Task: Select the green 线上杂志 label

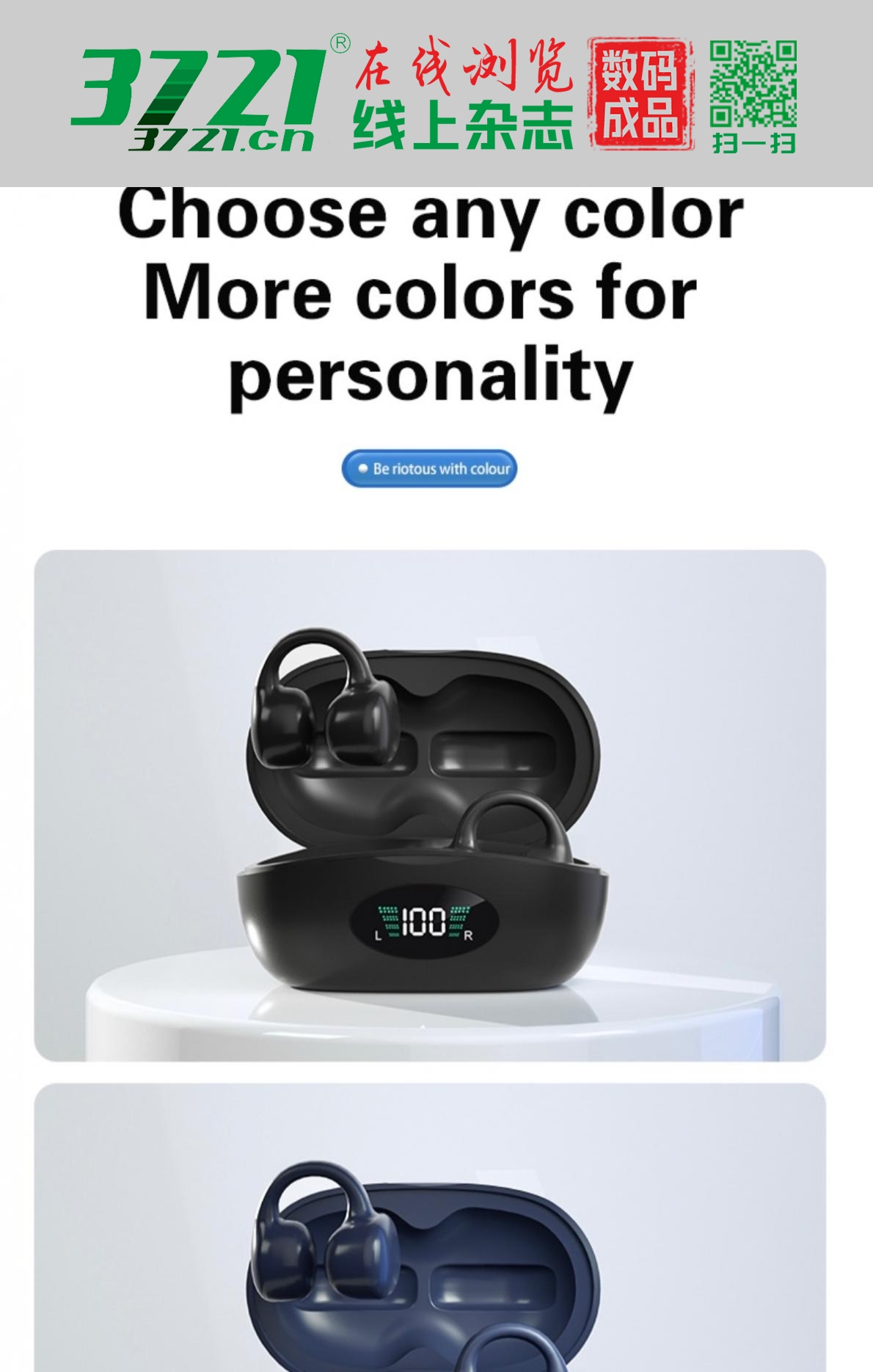Action: [x=464, y=125]
